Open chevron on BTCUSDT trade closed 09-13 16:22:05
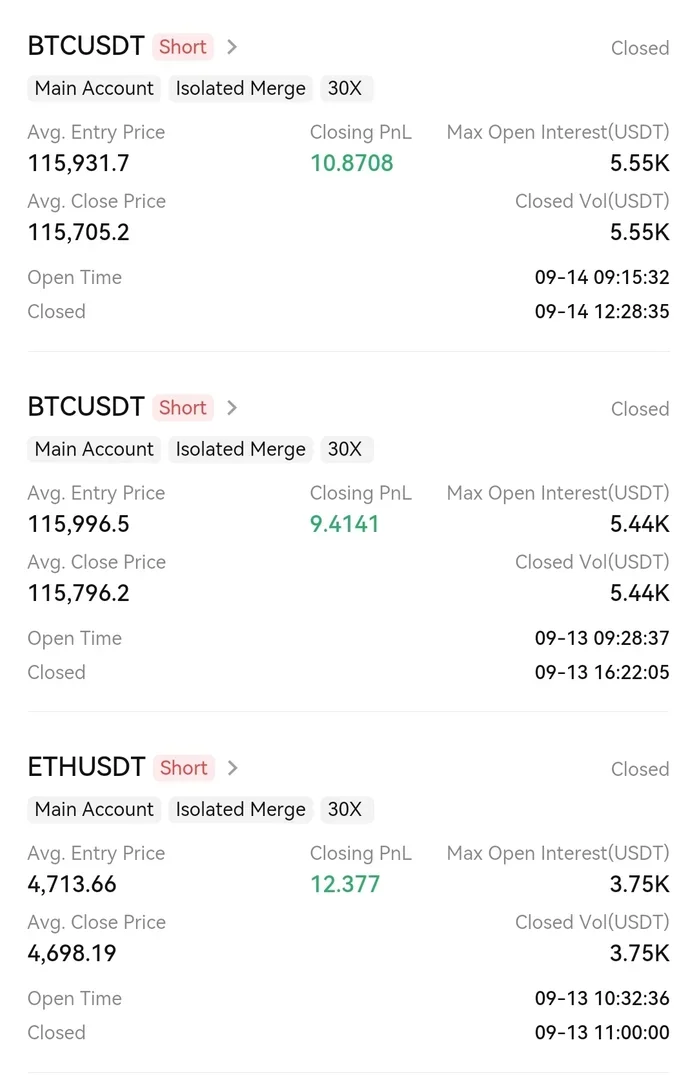Viewport: 697px width, 1080px height. pos(232,408)
